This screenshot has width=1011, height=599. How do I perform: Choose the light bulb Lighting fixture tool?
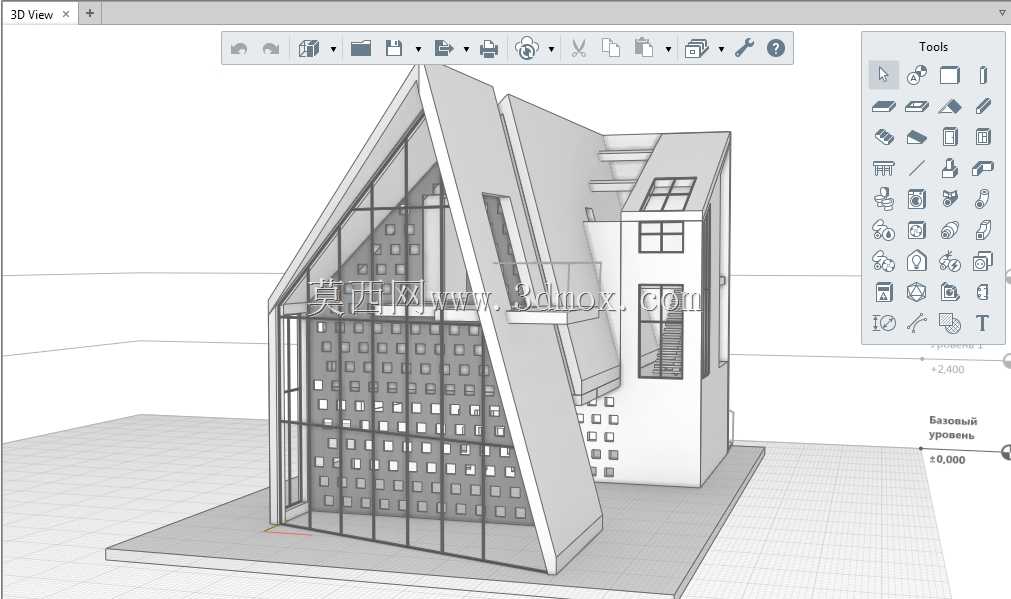coord(916,261)
